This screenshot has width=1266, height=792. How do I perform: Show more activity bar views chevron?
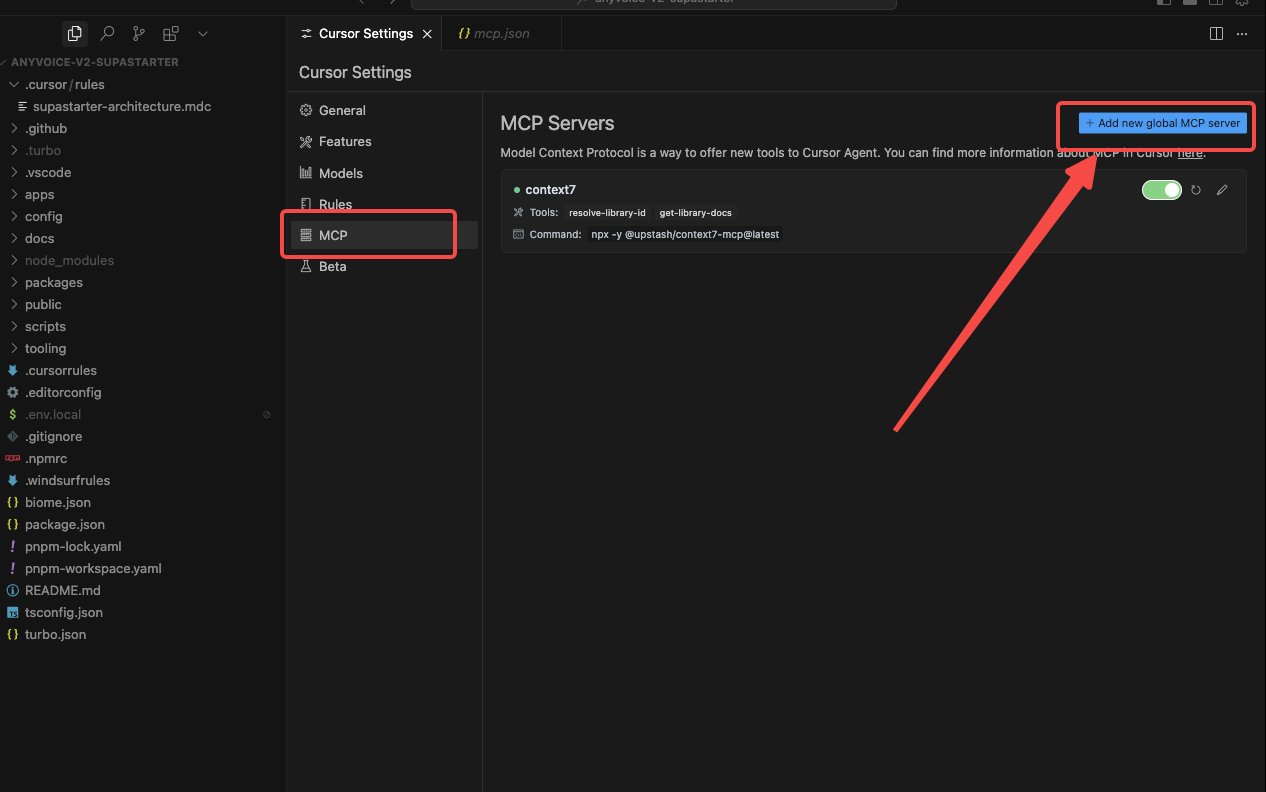pyautogui.click(x=203, y=34)
